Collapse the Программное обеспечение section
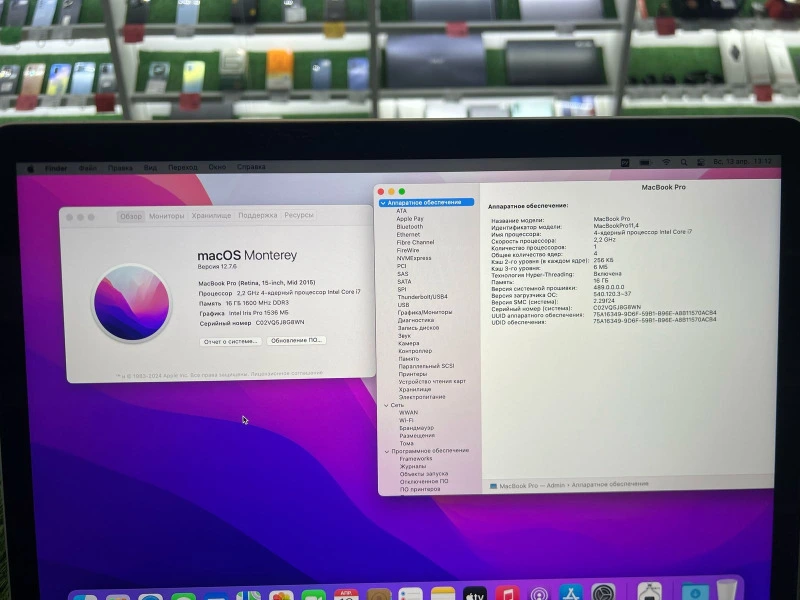Viewport: 800px width, 600px height. point(385,451)
